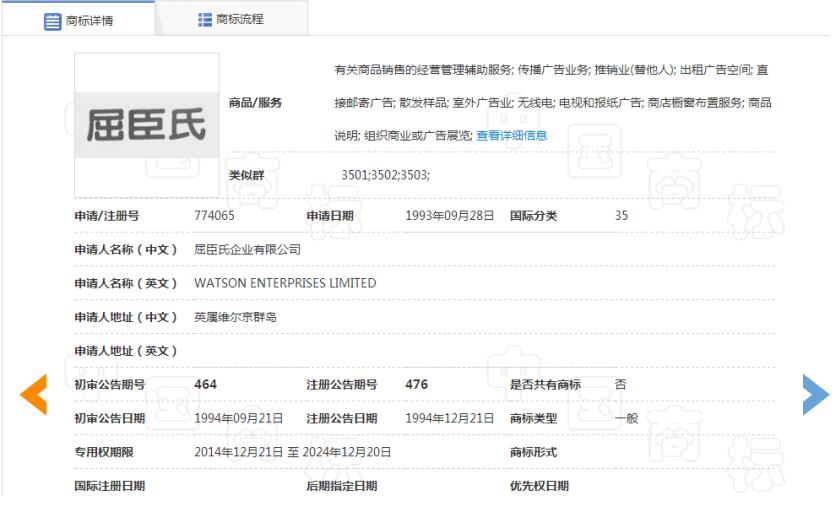Click the 商标形式 label

coord(534,452)
